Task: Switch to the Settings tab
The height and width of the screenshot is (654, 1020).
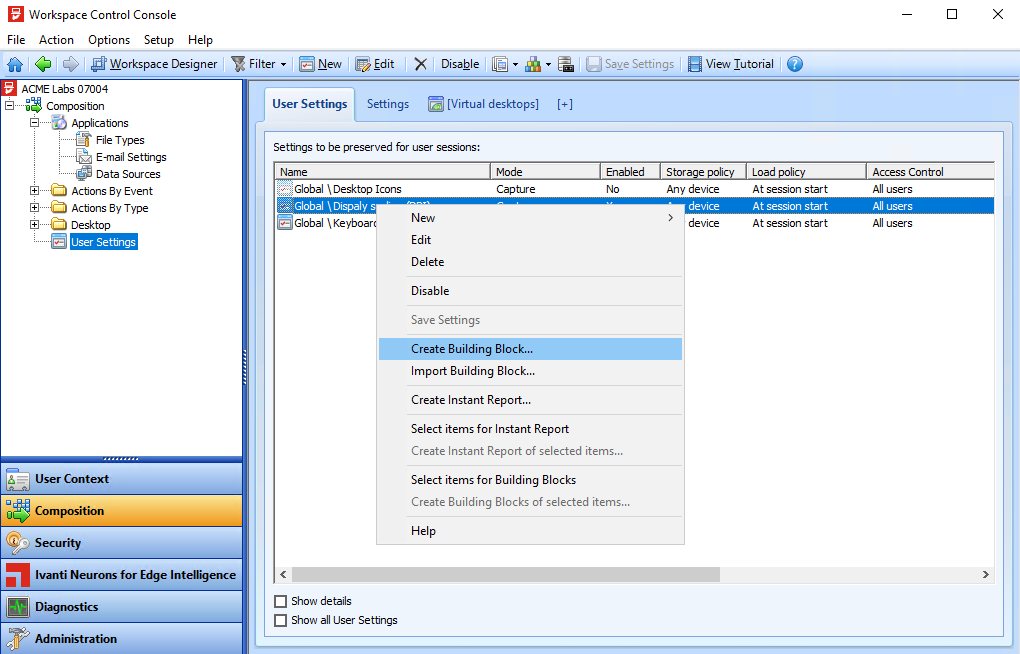Action: coord(388,104)
